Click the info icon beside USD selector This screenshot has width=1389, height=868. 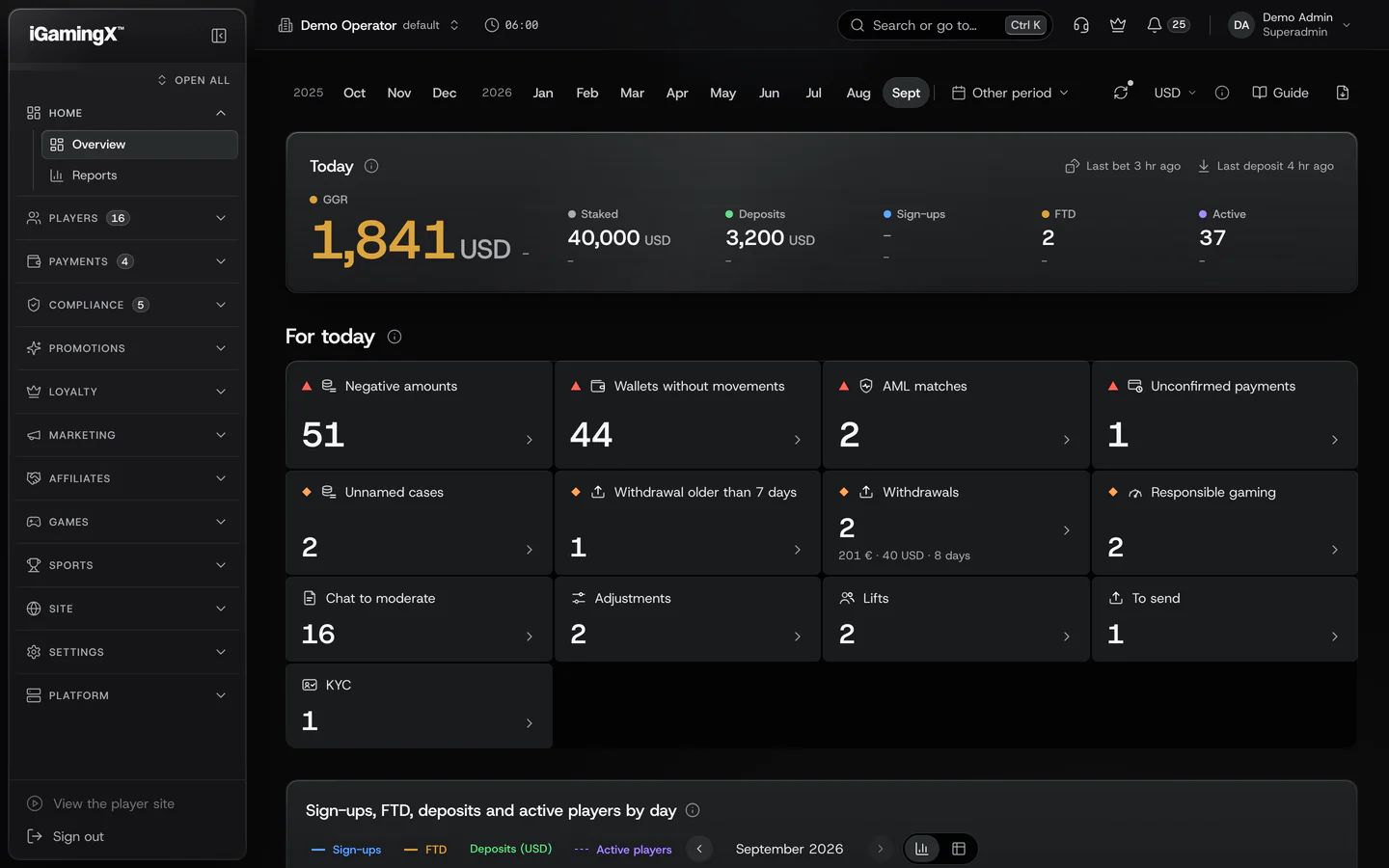tap(1222, 93)
